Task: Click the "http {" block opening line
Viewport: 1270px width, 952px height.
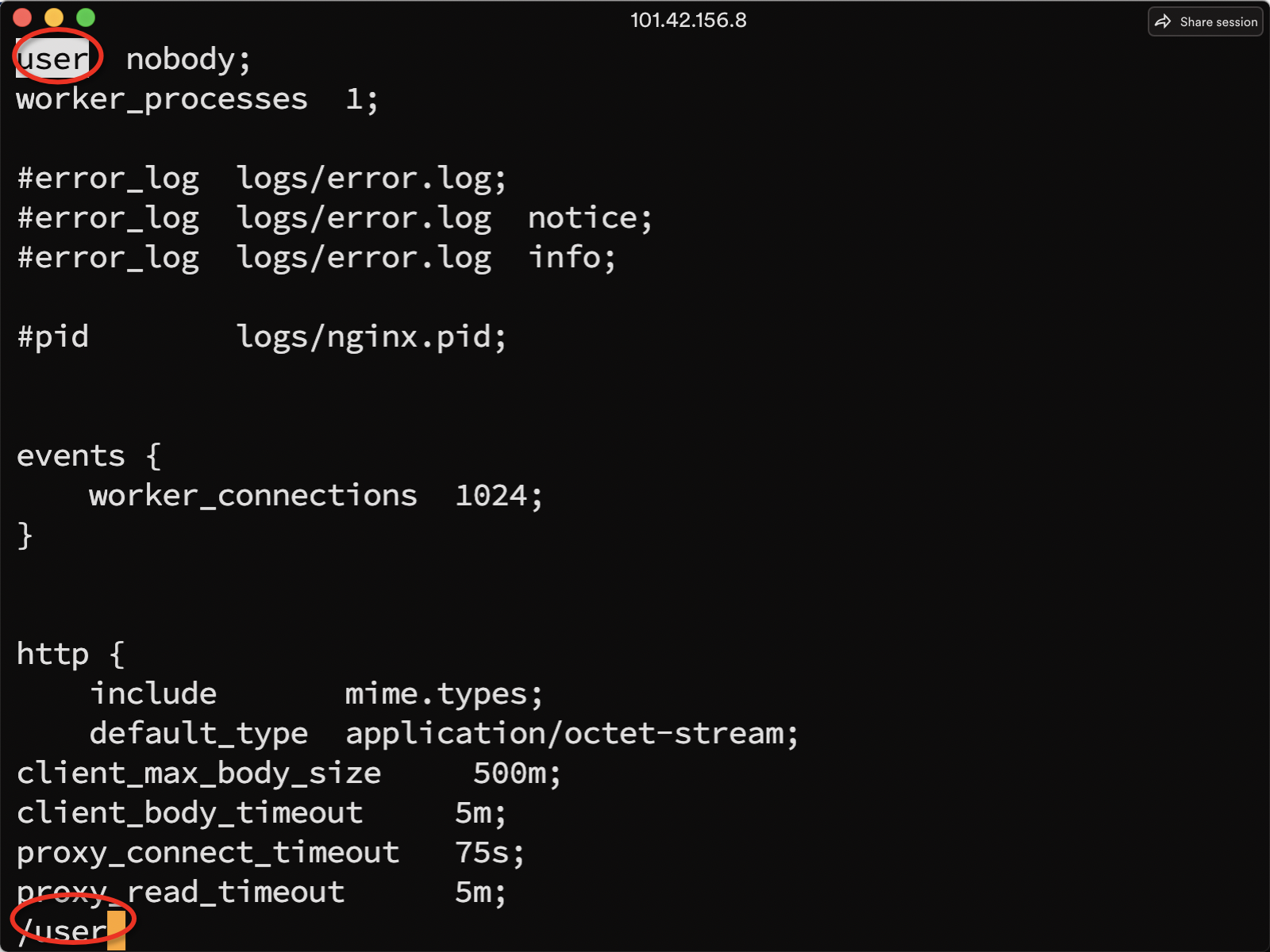Action: [x=71, y=654]
